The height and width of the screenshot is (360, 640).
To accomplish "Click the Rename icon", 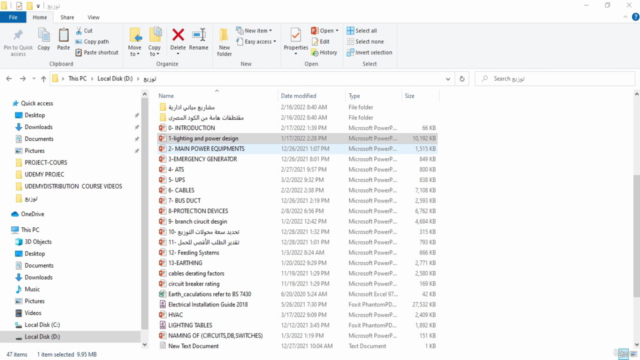I will 199,35.
